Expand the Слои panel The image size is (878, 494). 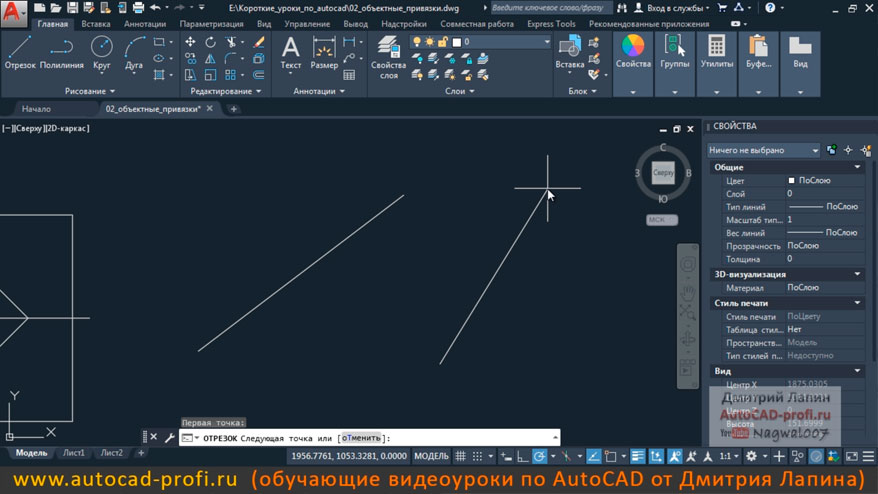[x=460, y=91]
